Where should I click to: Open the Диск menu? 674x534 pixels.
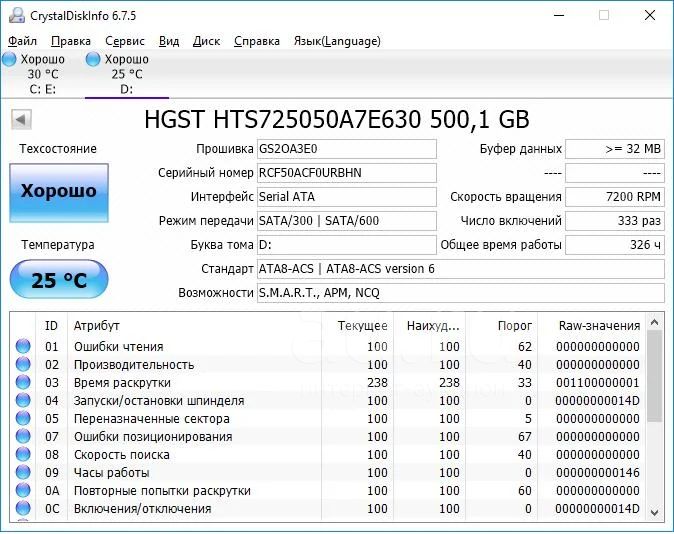(206, 41)
